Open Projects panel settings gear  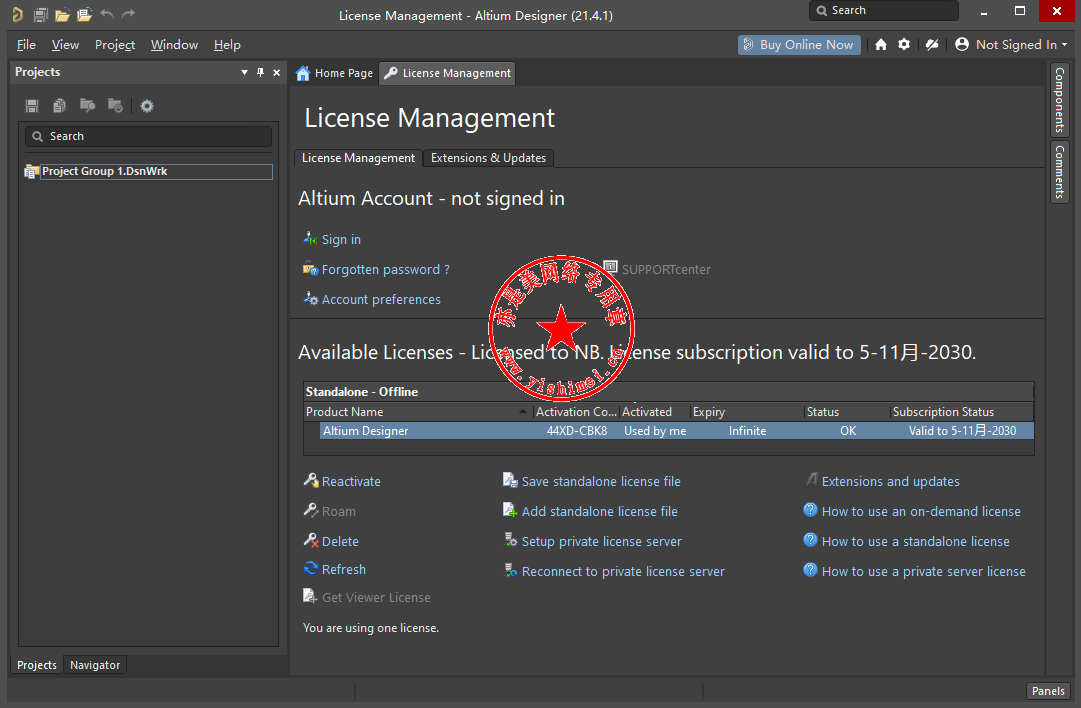pyautogui.click(x=147, y=105)
